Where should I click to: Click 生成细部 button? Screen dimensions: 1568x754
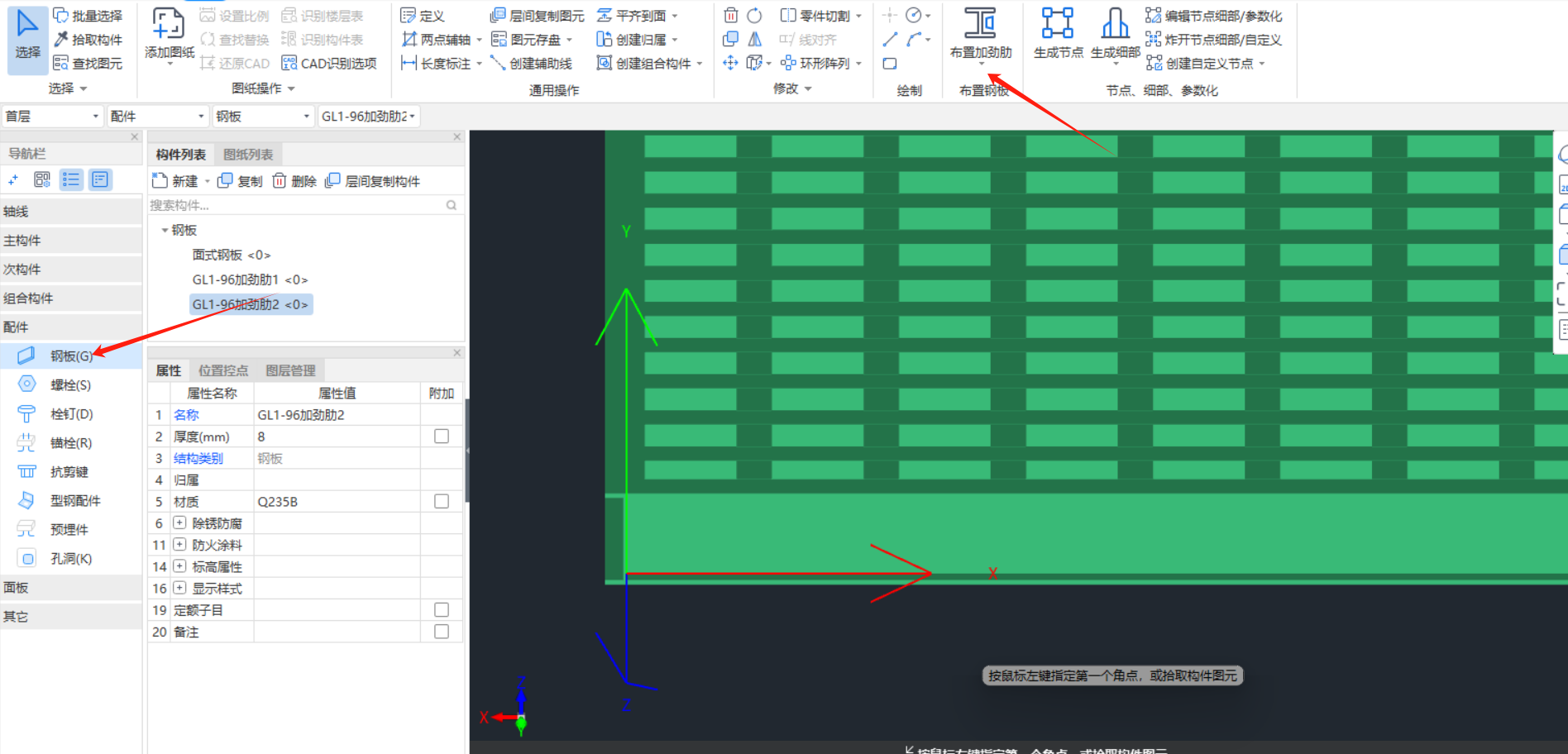(x=1115, y=36)
